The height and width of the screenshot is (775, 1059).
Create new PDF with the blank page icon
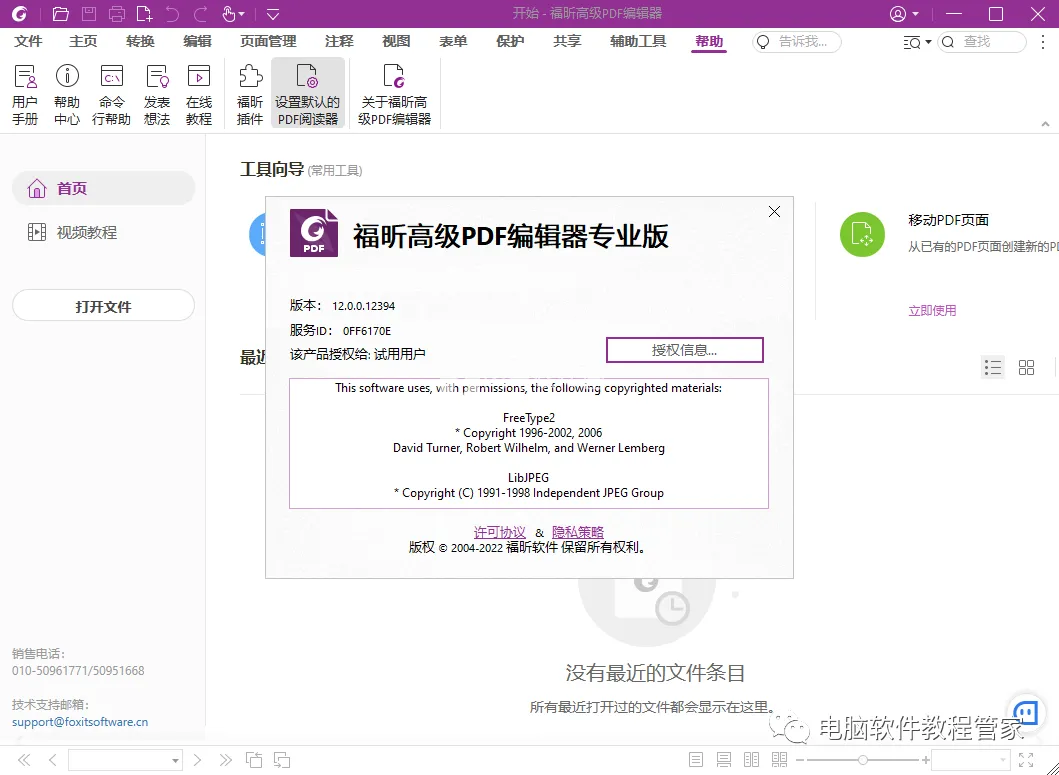[x=144, y=14]
